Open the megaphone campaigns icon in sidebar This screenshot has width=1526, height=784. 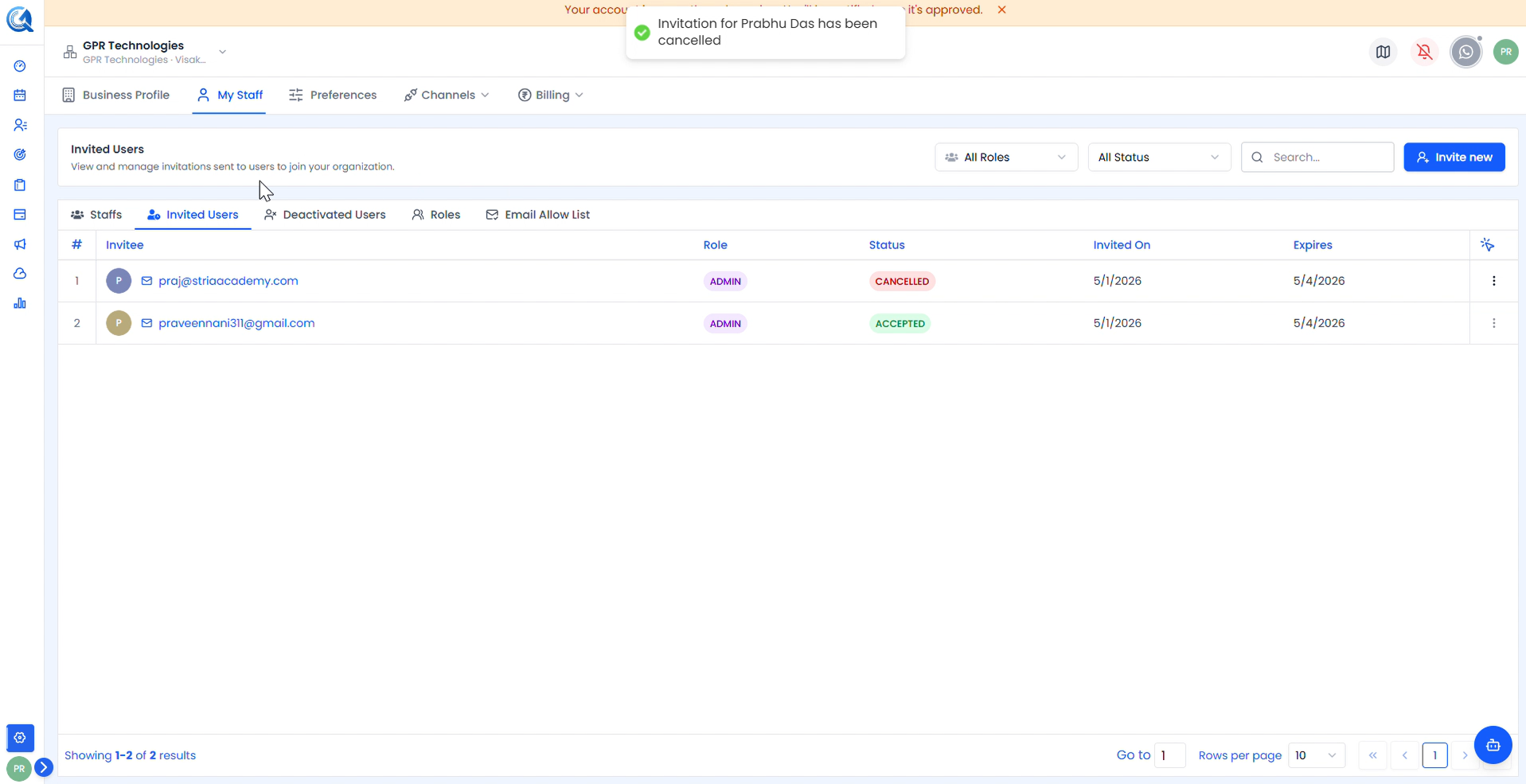20,244
